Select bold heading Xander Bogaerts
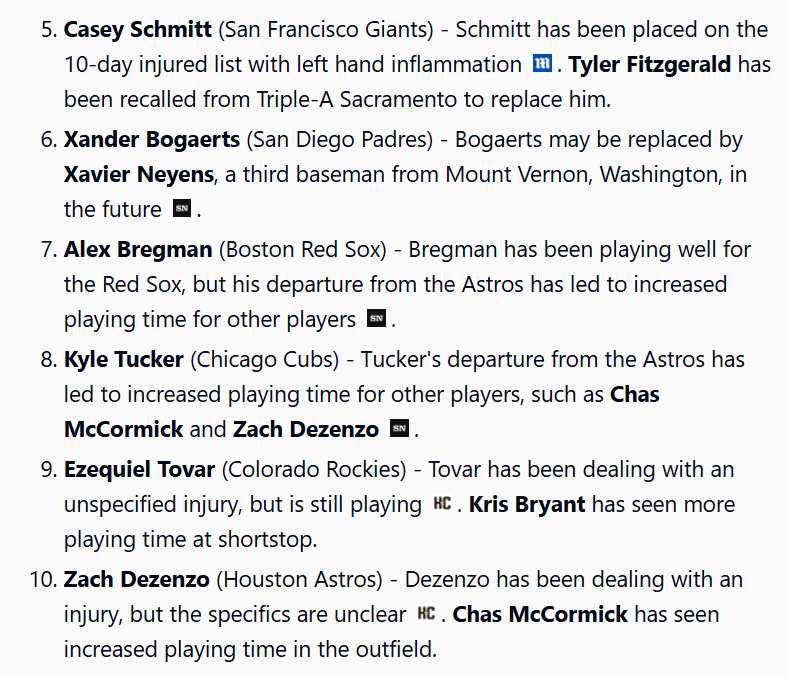787x678 pixels. click(152, 139)
